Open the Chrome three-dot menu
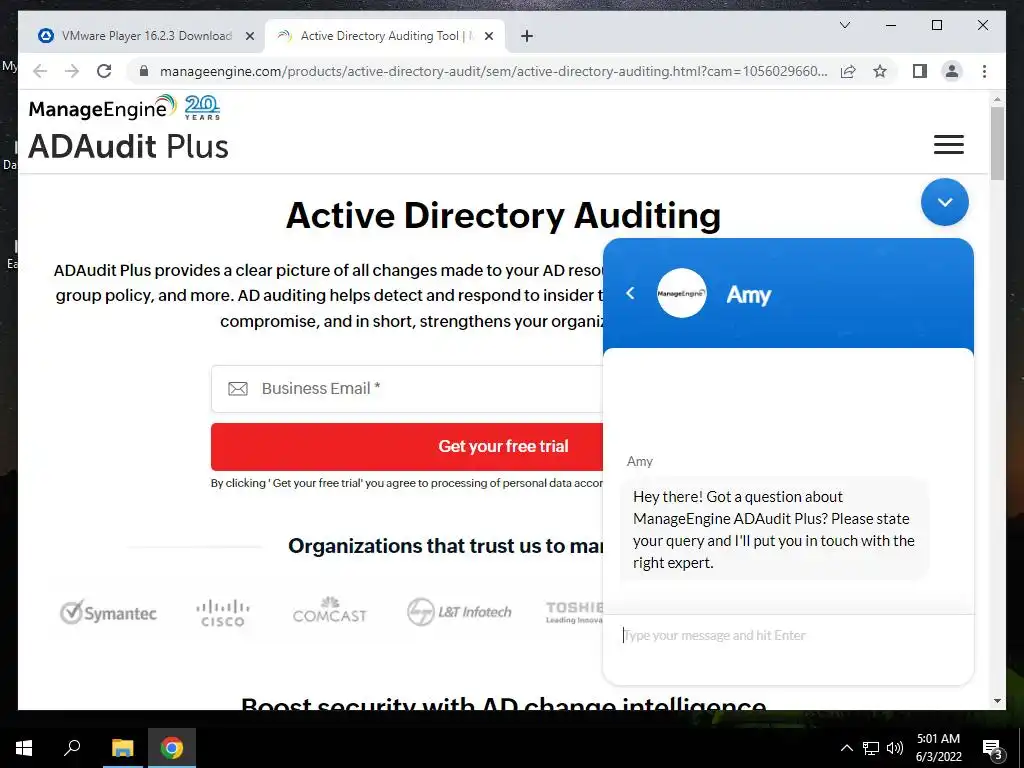Viewport: 1024px width, 768px height. [x=984, y=71]
